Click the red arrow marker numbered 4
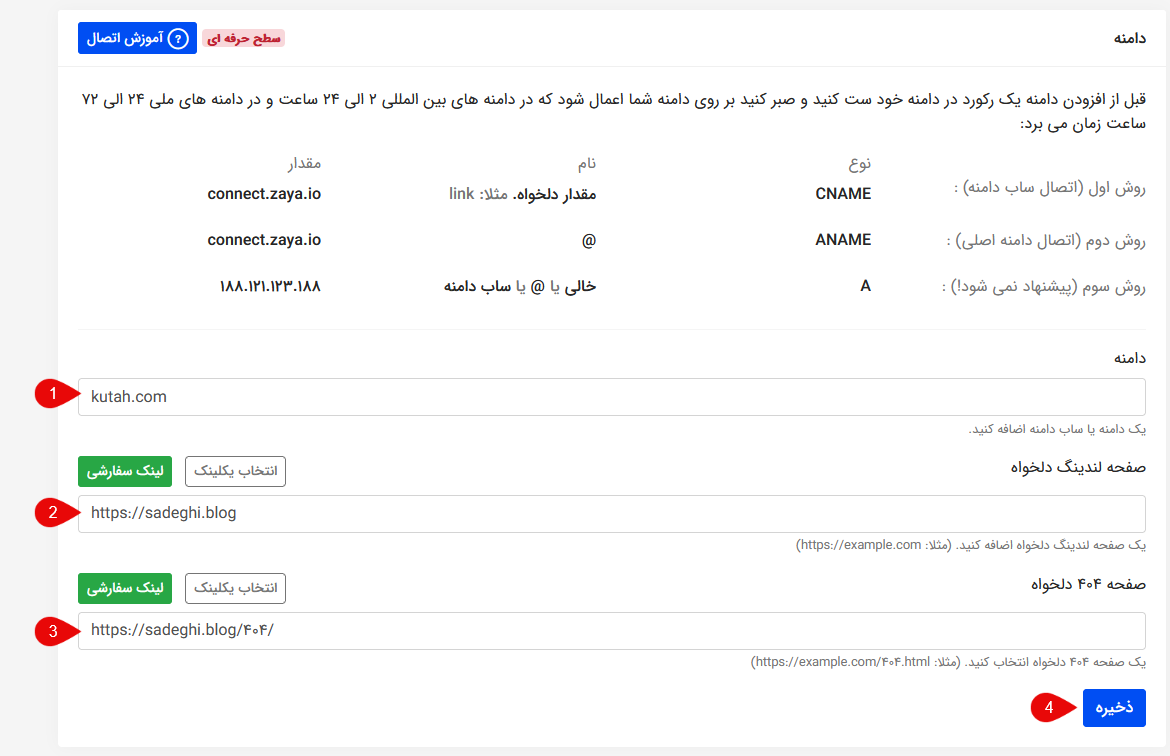The image size is (1170, 756). (x=1048, y=708)
